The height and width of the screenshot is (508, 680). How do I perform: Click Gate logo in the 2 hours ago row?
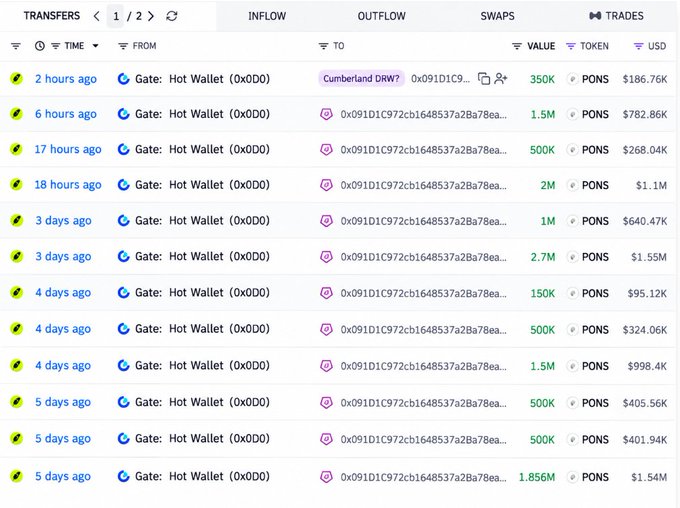pos(124,79)
